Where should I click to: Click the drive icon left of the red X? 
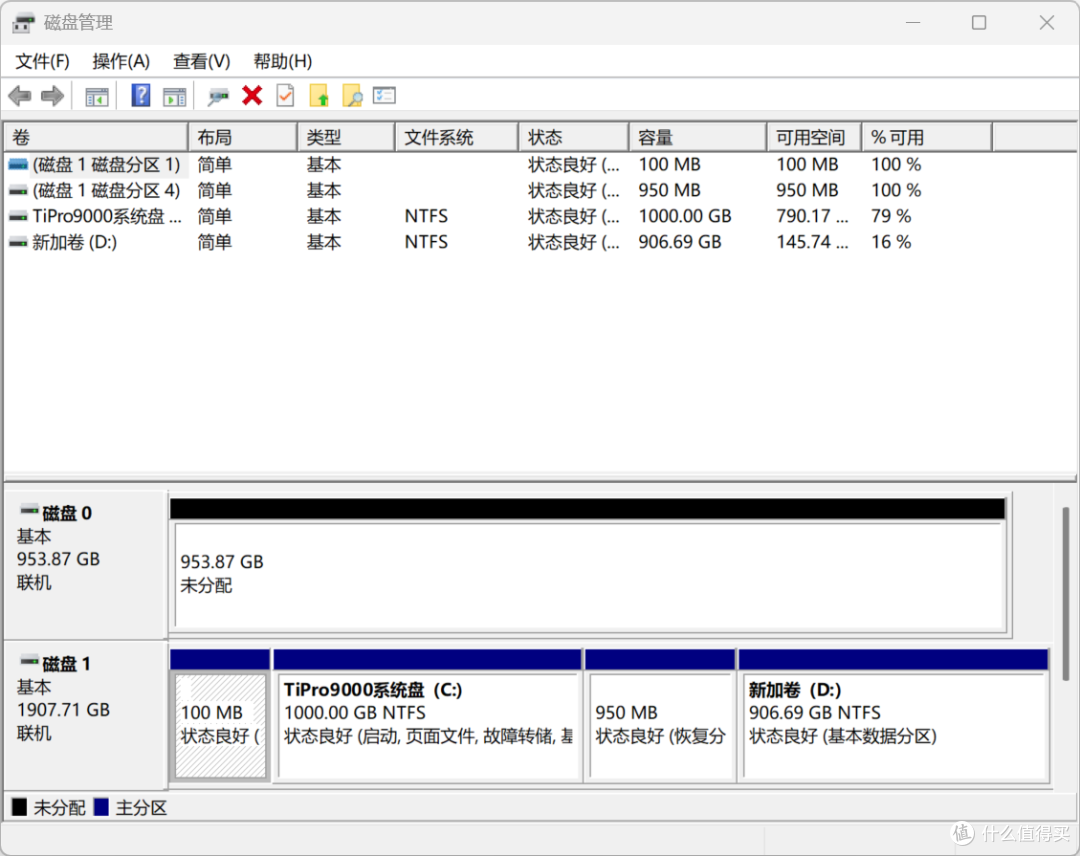coord(218,96)
